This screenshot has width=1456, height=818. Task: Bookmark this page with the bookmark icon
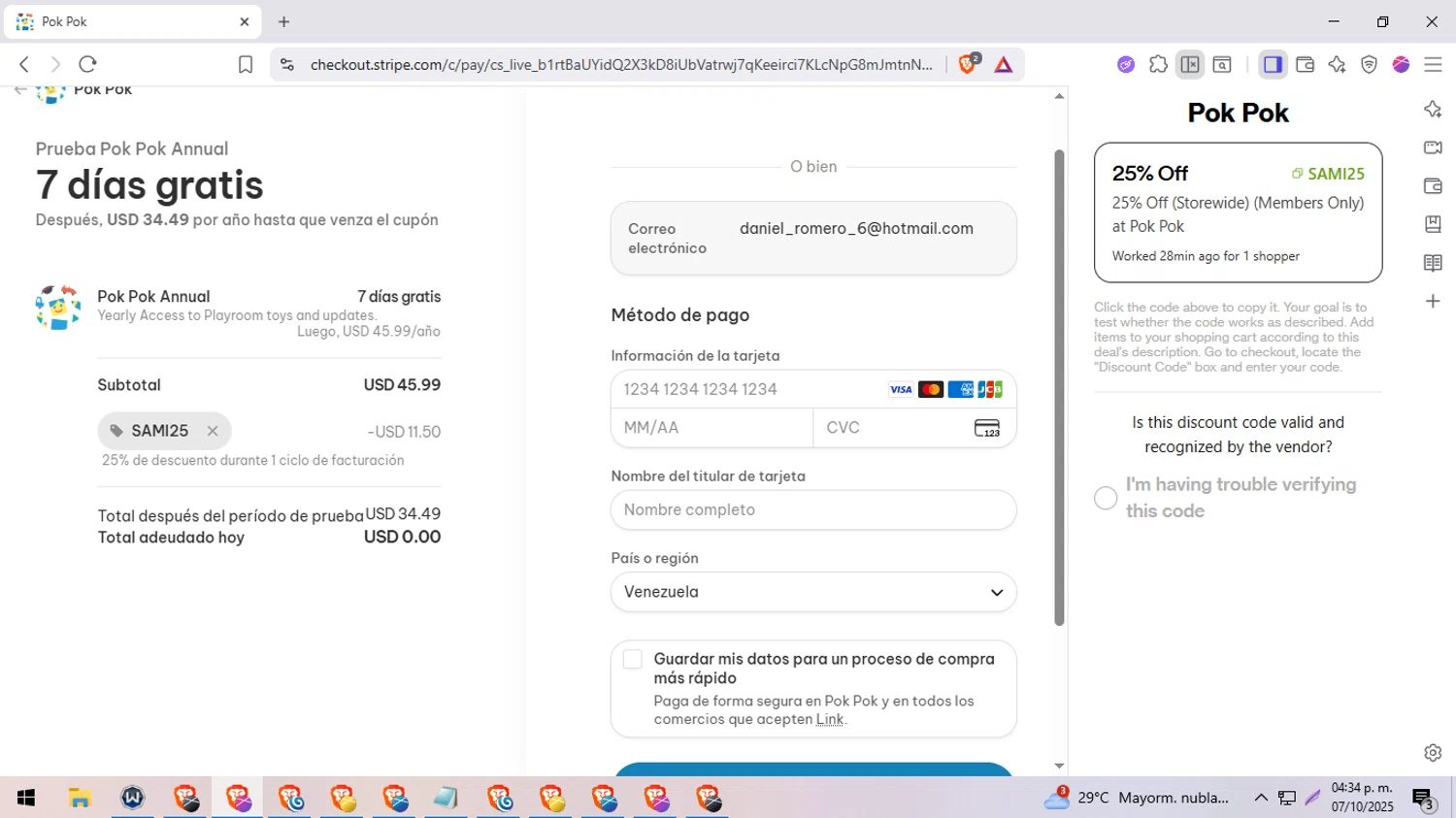click(246, 64)
